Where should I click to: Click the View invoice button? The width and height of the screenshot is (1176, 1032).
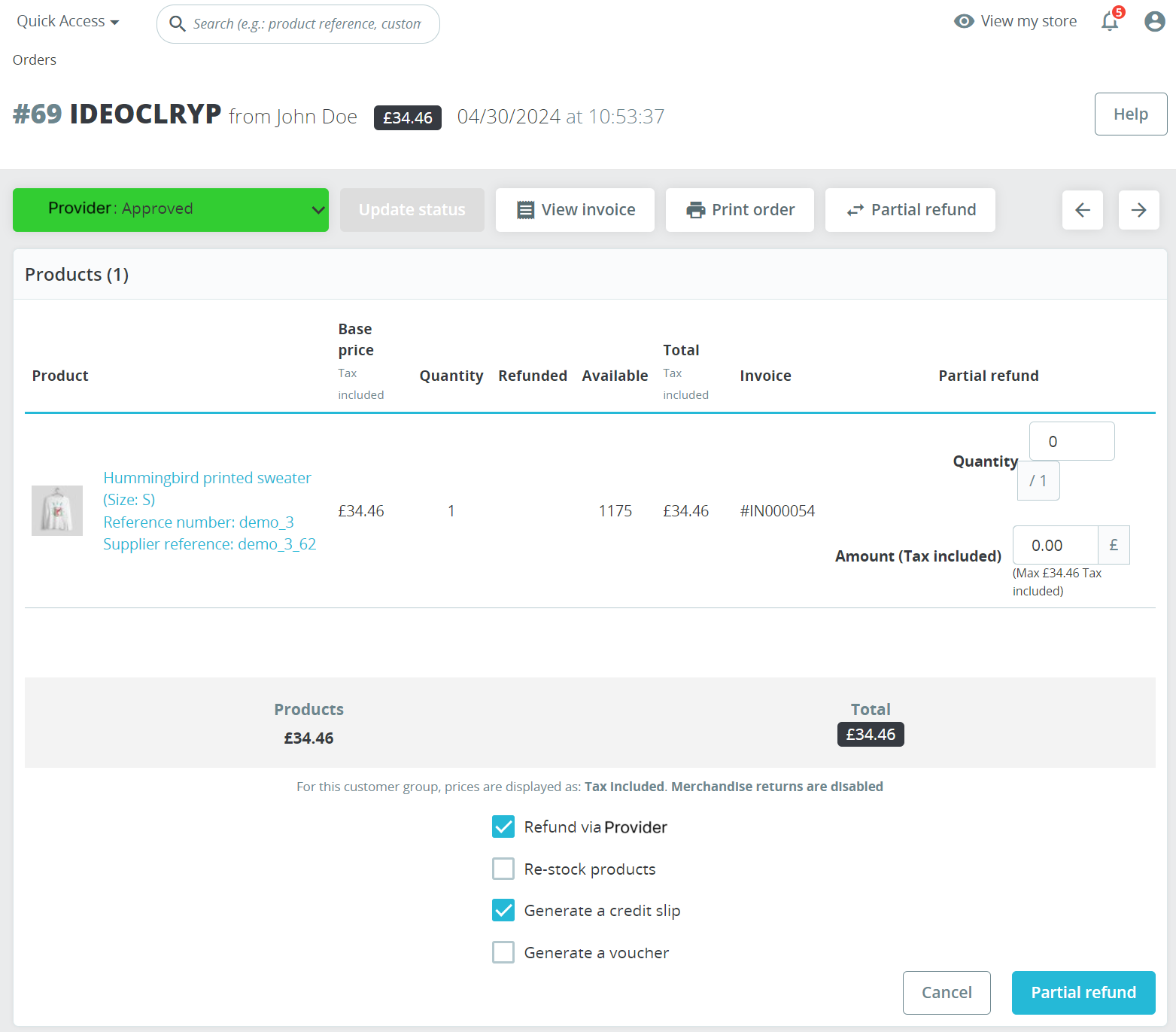click(x=575, y=210)
